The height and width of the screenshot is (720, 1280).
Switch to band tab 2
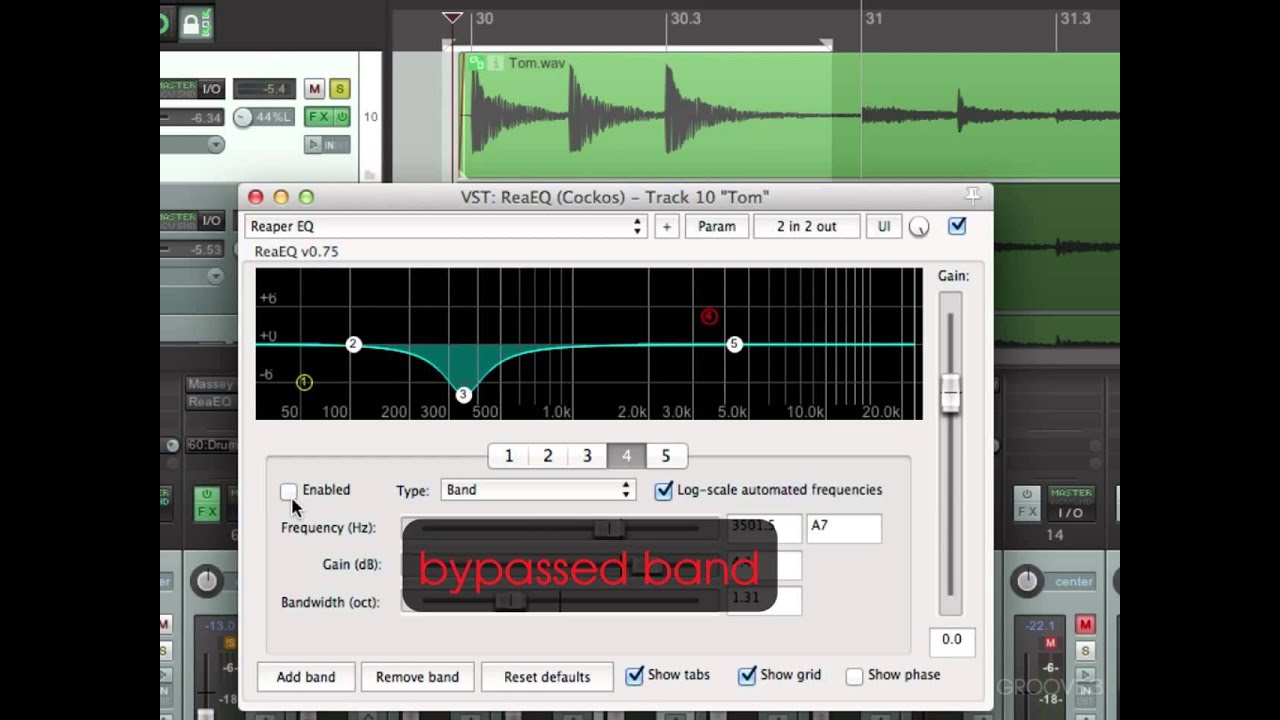click(548, 456)
